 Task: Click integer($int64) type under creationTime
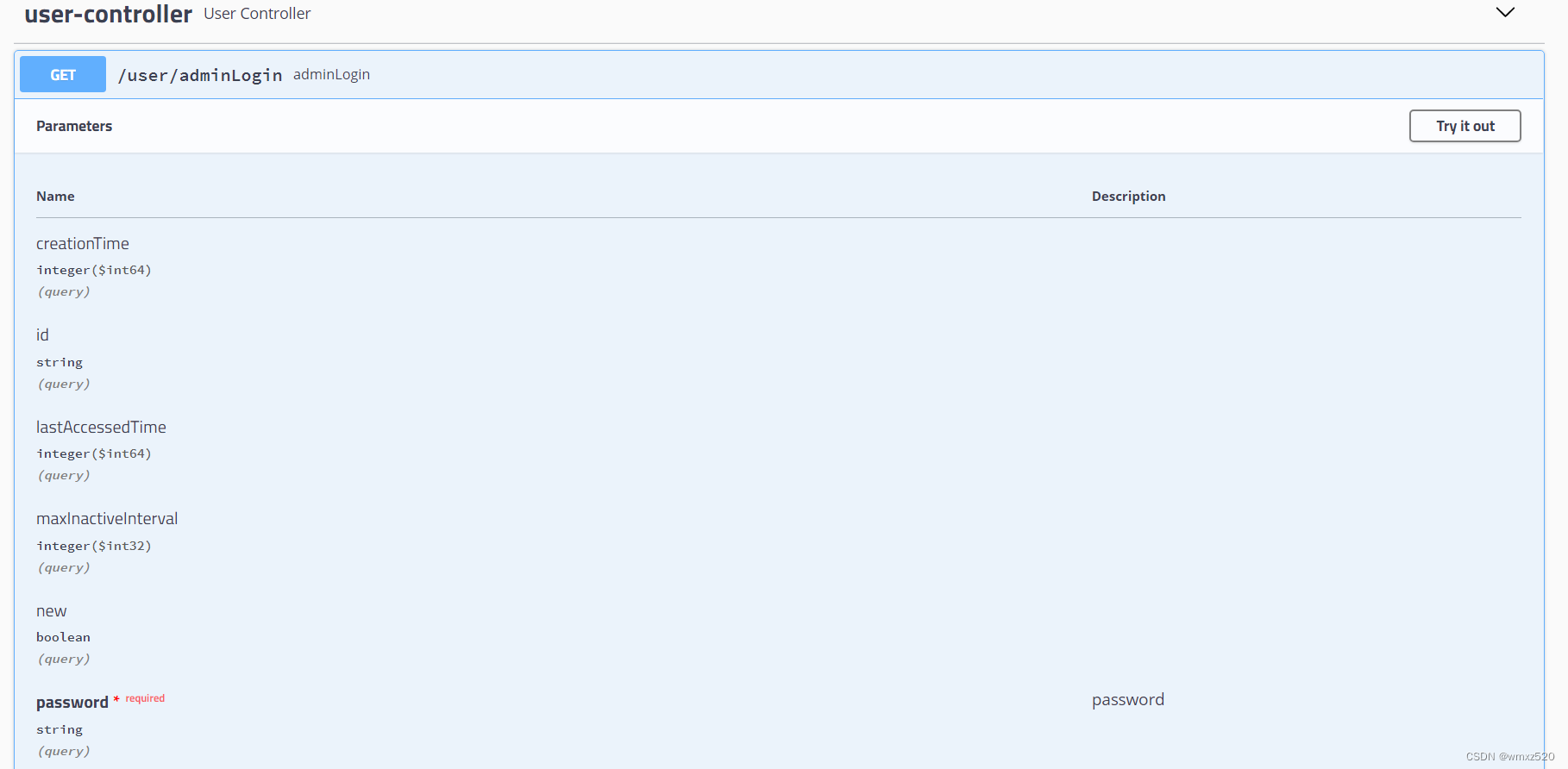click(94, 270)
